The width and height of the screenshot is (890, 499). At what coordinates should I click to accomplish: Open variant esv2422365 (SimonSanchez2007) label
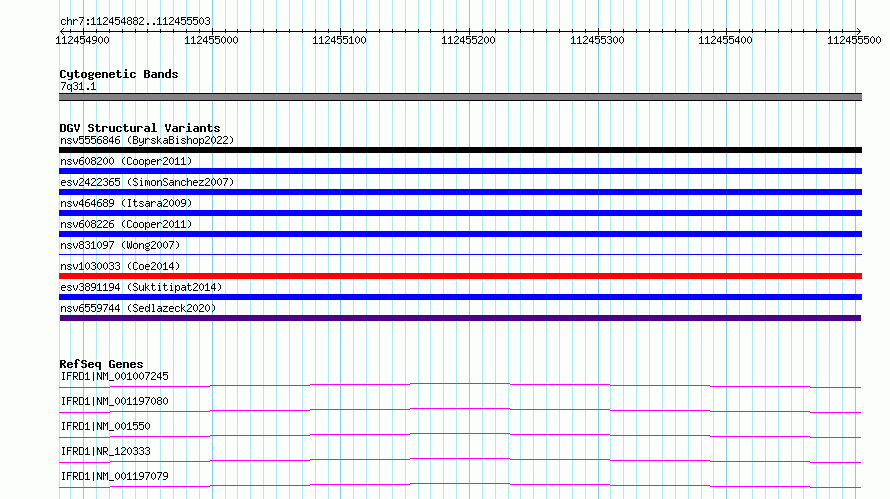pos(147,182)
